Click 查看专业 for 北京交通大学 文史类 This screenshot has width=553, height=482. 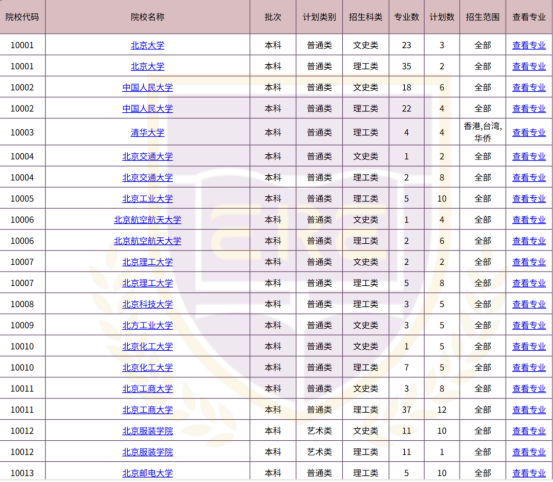[529, 156]
